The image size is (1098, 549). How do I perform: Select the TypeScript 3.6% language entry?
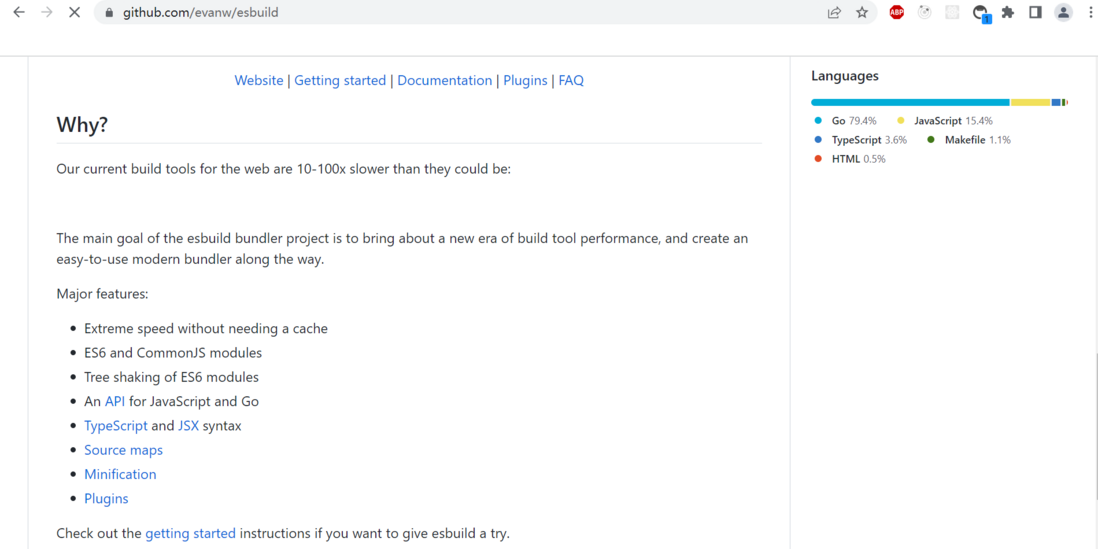861,139
